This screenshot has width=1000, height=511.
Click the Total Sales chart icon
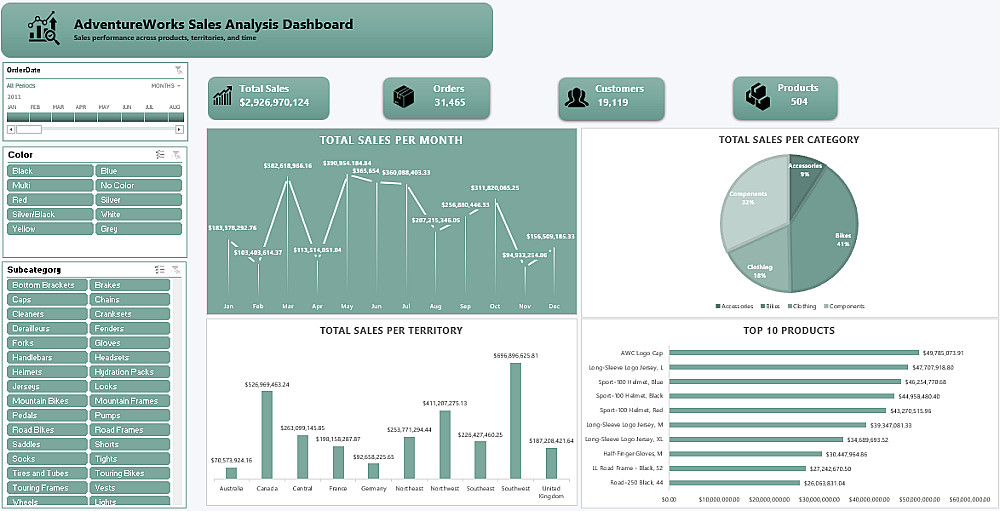pyautogui.click(x=223, y=96)
